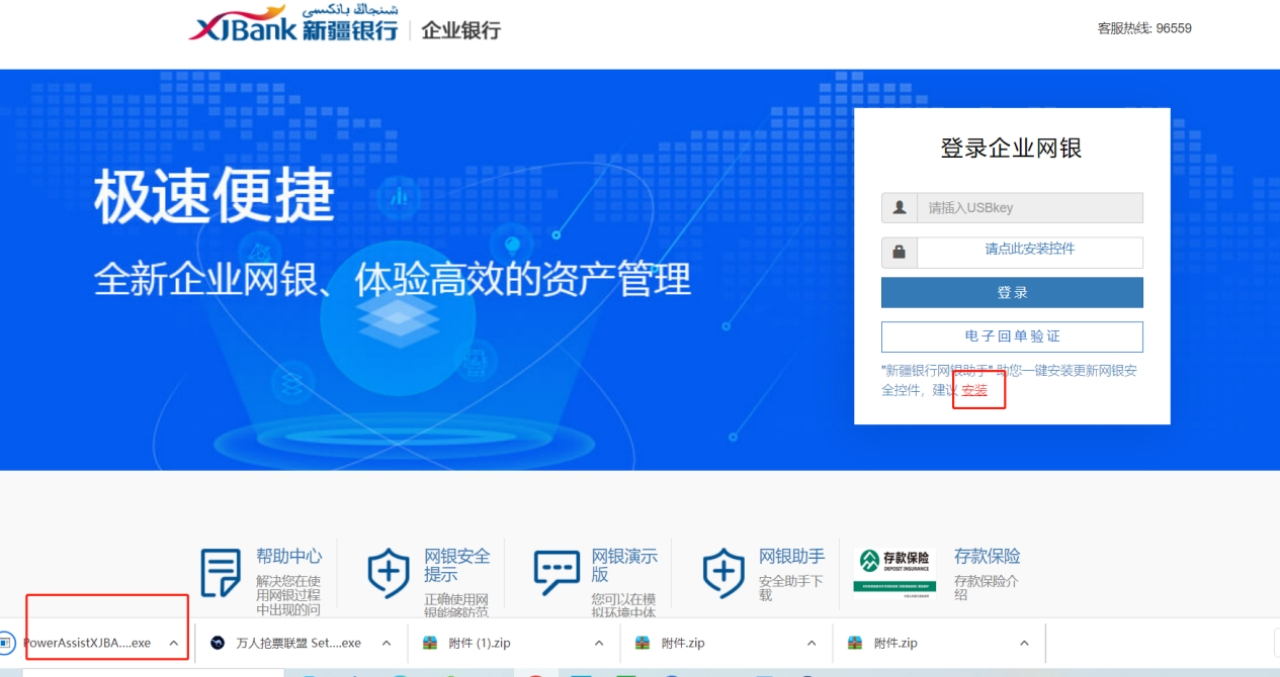Open the 帮助中心 link
The width and height of the screenshot is (1280, 677).
click(289, 556)
